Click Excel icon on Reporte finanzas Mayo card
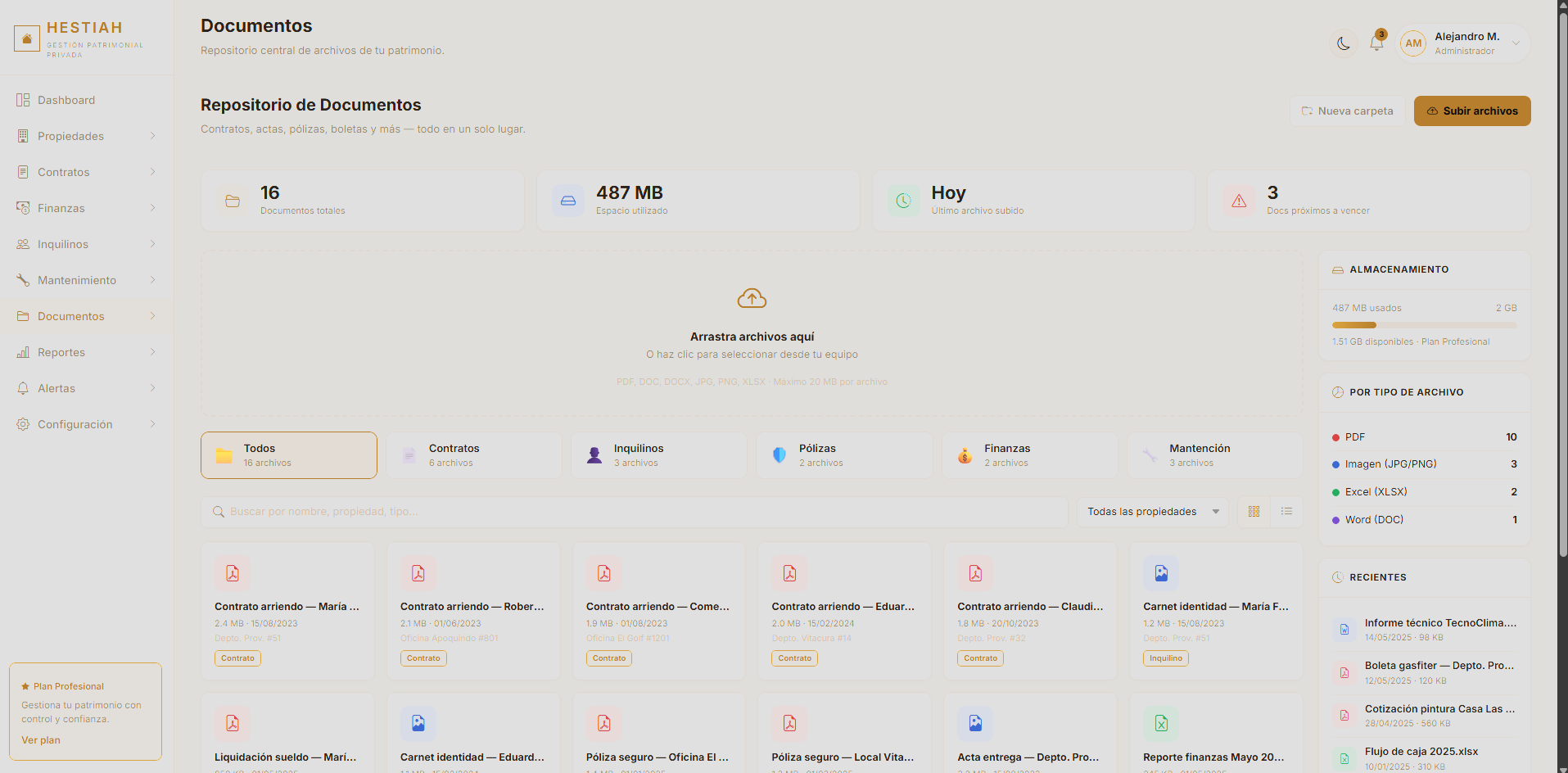Image resolution: width=1568 pixels, height=773 pixels. click(1161, 724)
